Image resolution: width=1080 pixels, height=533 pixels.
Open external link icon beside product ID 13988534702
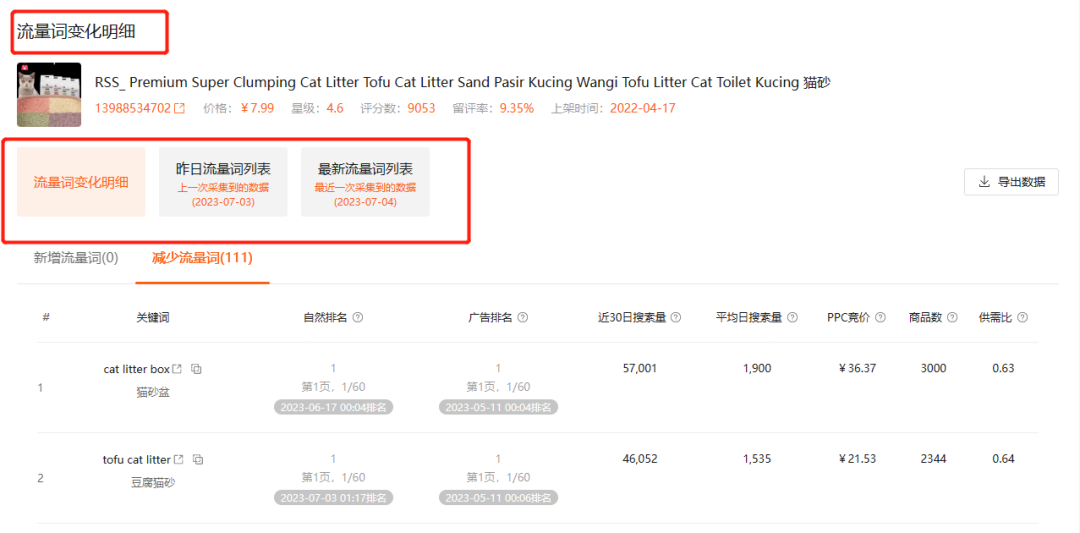[180, 109]
